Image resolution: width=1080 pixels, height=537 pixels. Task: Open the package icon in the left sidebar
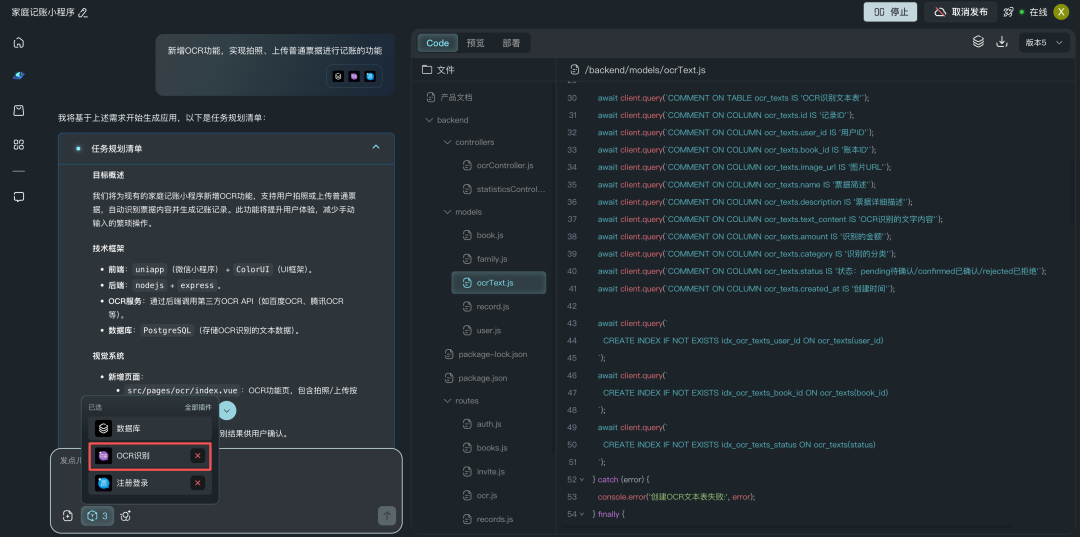click(19, 110)
